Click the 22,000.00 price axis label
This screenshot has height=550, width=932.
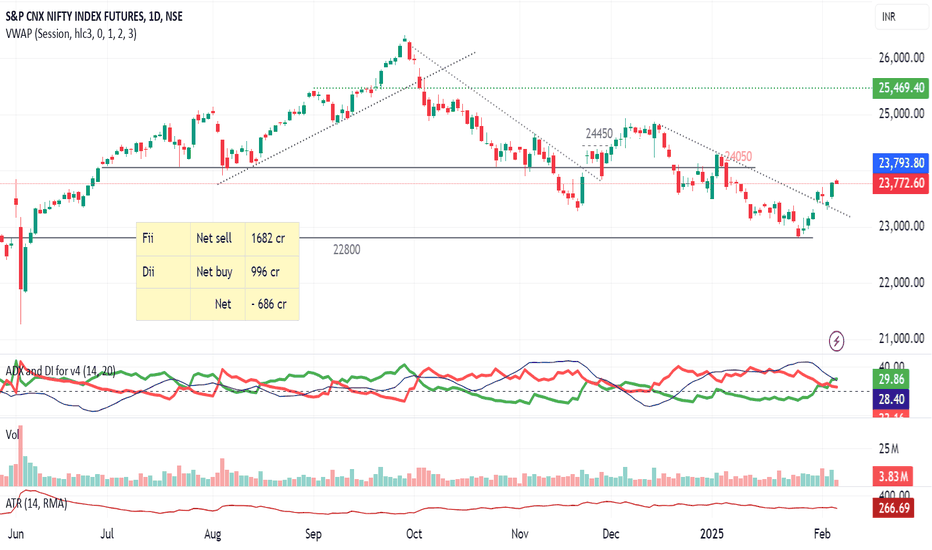point(902,282)
